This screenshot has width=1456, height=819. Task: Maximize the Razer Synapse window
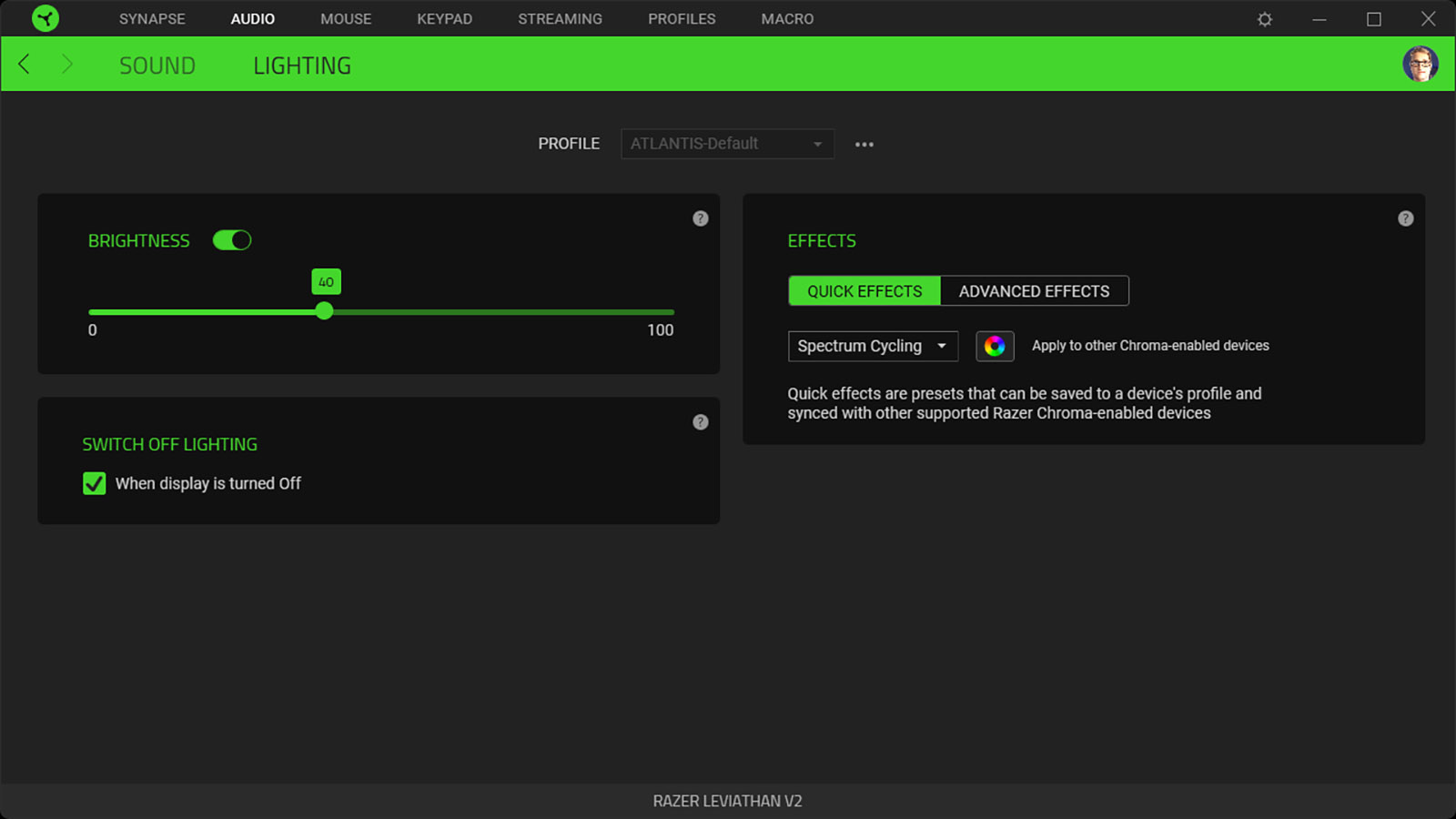point(1374,19)
